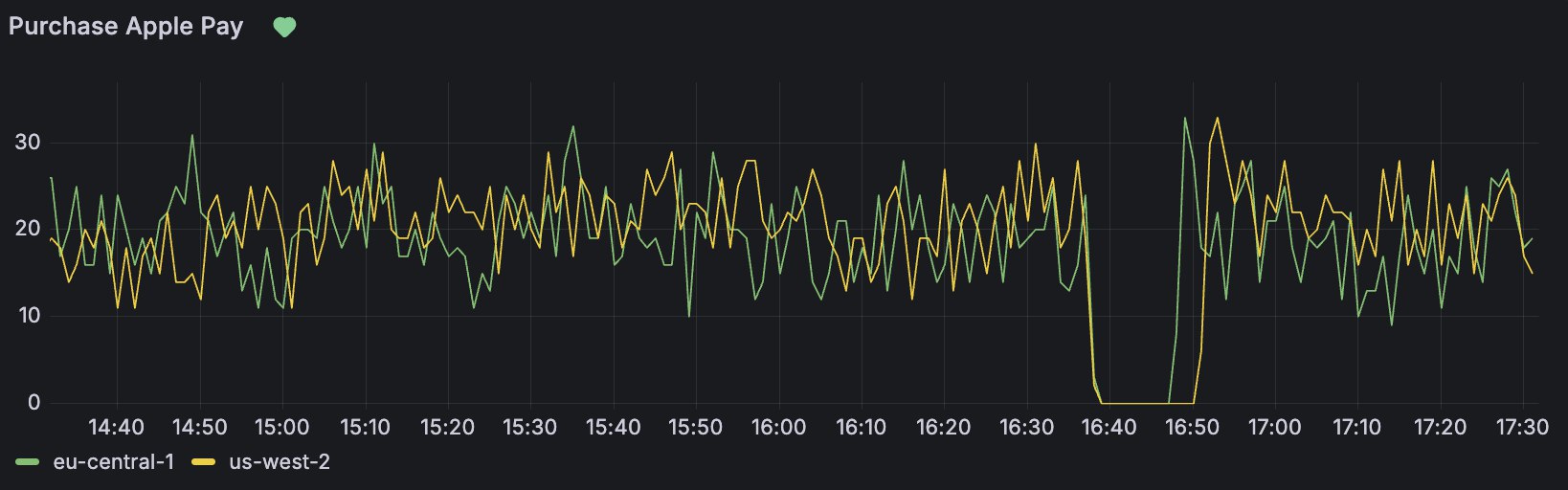Click the 14:50 time axis label
The height and width of the screenshot is (490, 1568).
click(x=199, y=427)
